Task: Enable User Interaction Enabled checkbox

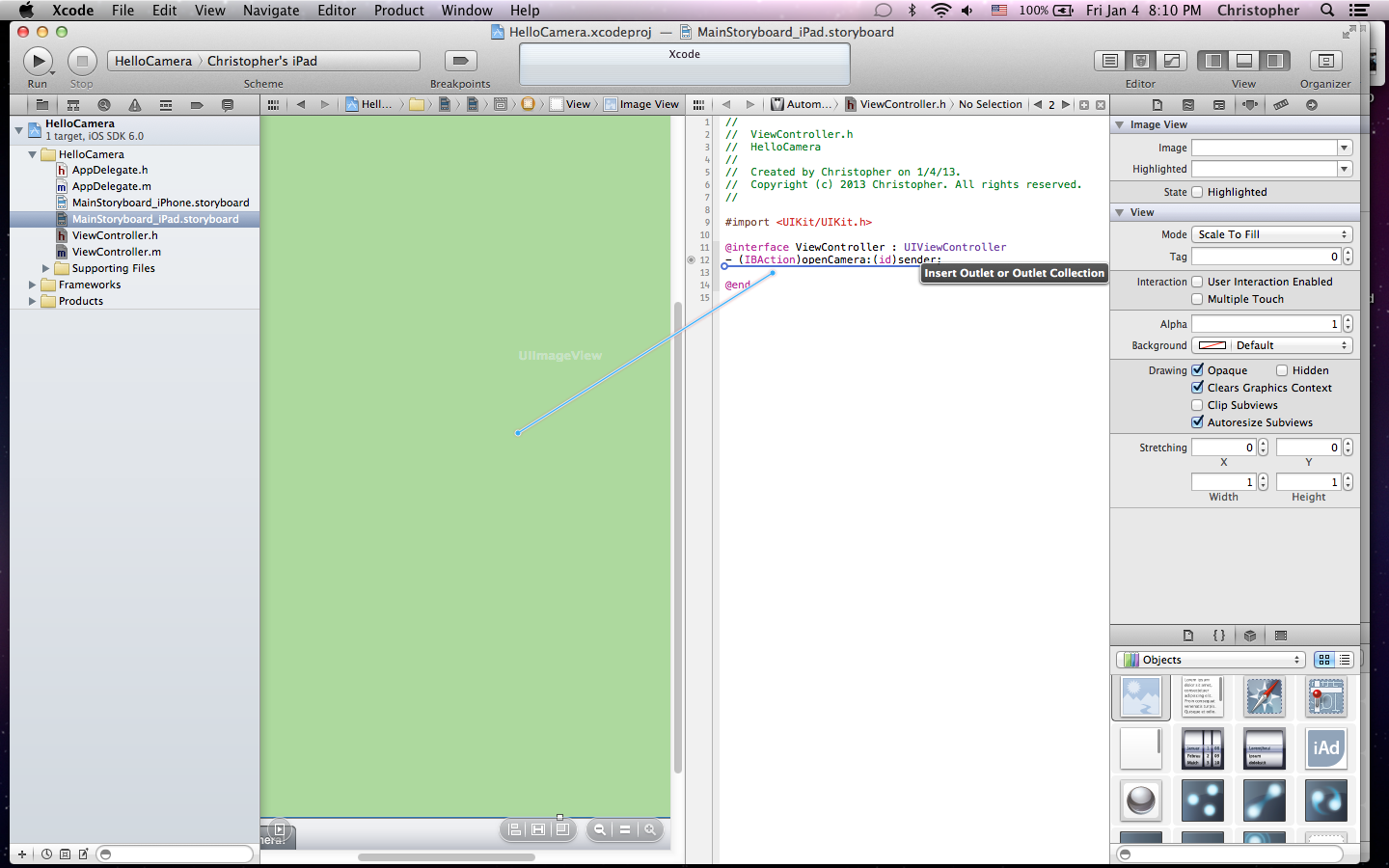Action: (x=1197, y=282)
